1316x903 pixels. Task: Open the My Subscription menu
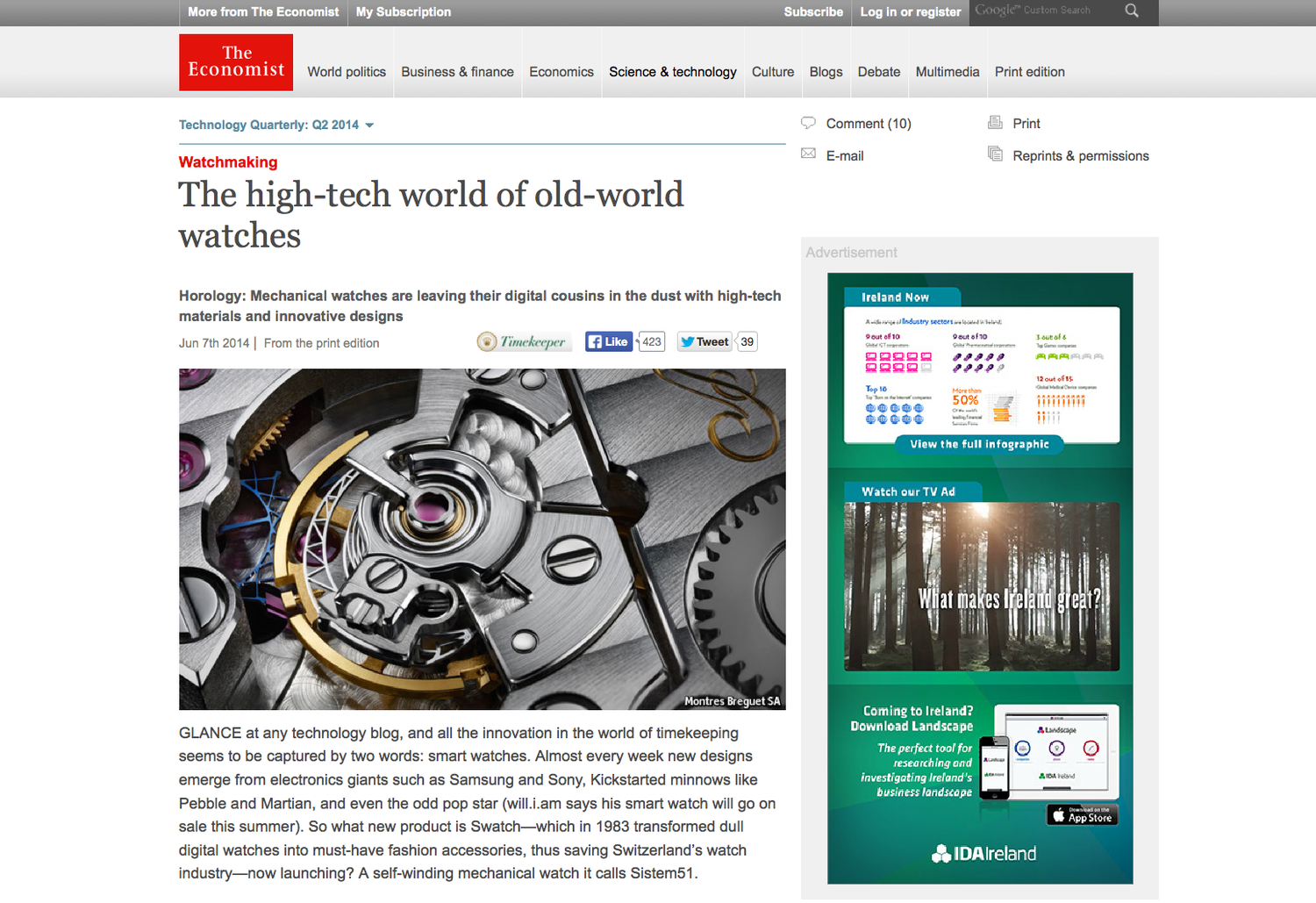coord(404,12)
